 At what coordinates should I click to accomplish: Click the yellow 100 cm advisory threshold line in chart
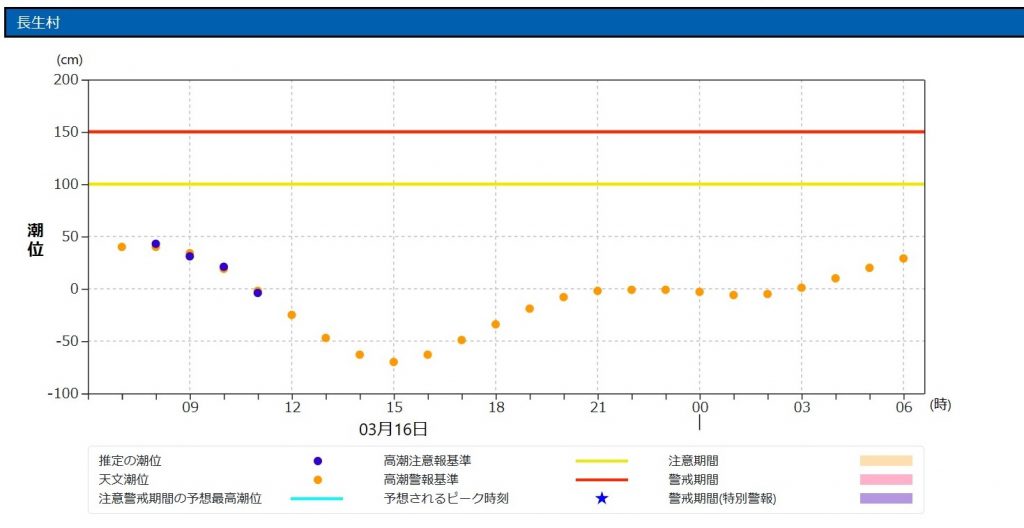tap(506, 184)
